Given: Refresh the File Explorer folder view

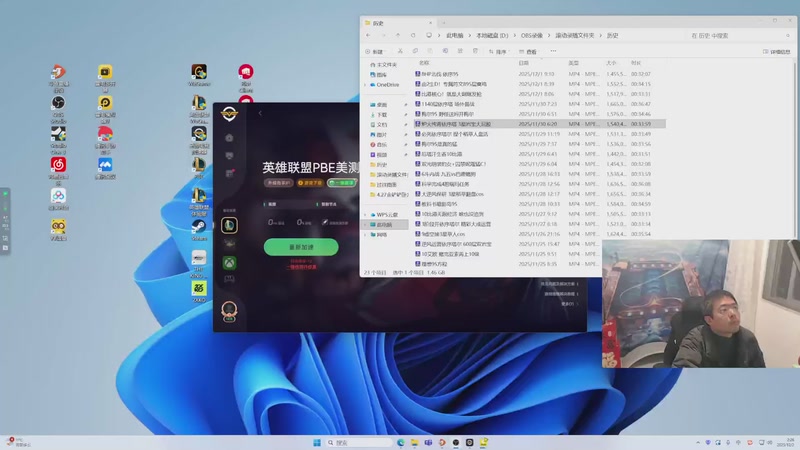Looking at the screenshot, I should (413, 35).
